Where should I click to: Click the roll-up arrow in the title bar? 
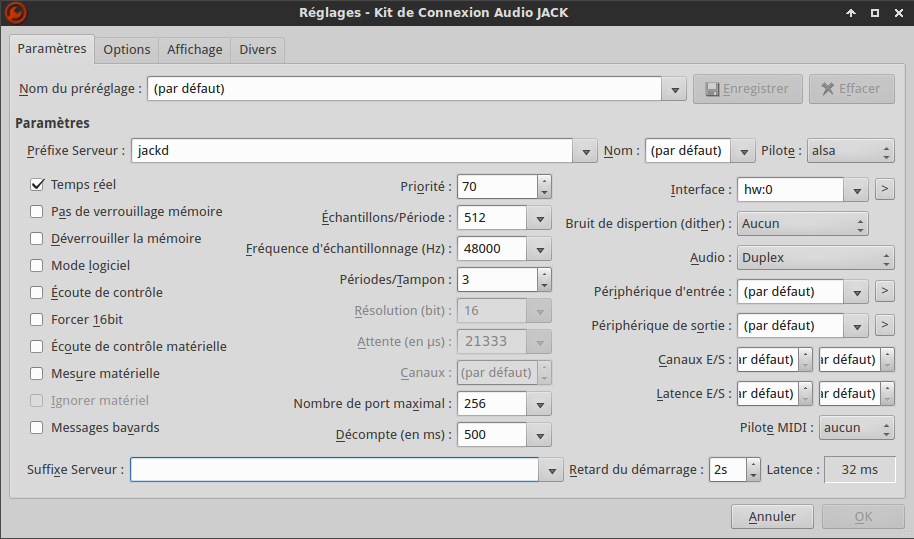[851, 13]
